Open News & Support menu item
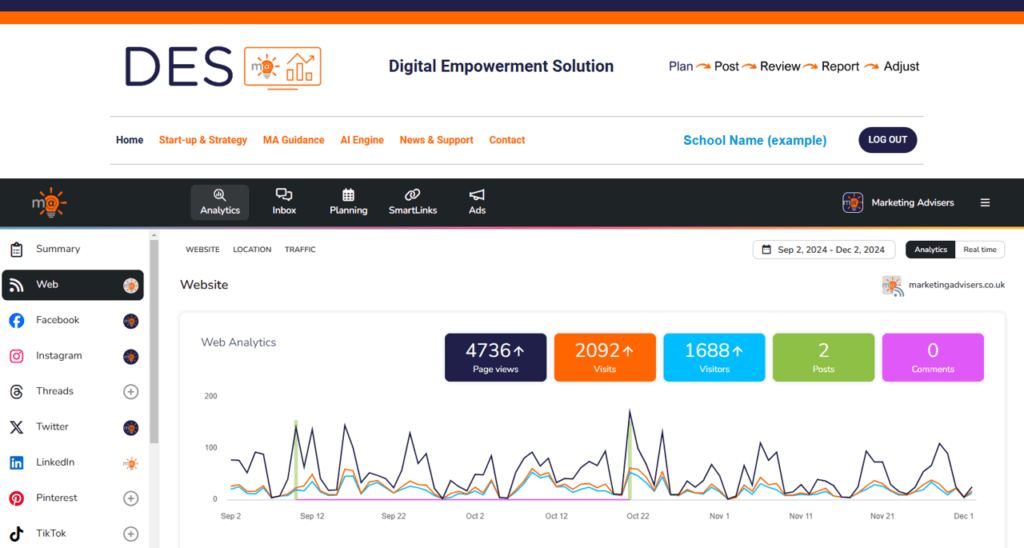This screenshot has height=548, width=1024. coord(436,140)
